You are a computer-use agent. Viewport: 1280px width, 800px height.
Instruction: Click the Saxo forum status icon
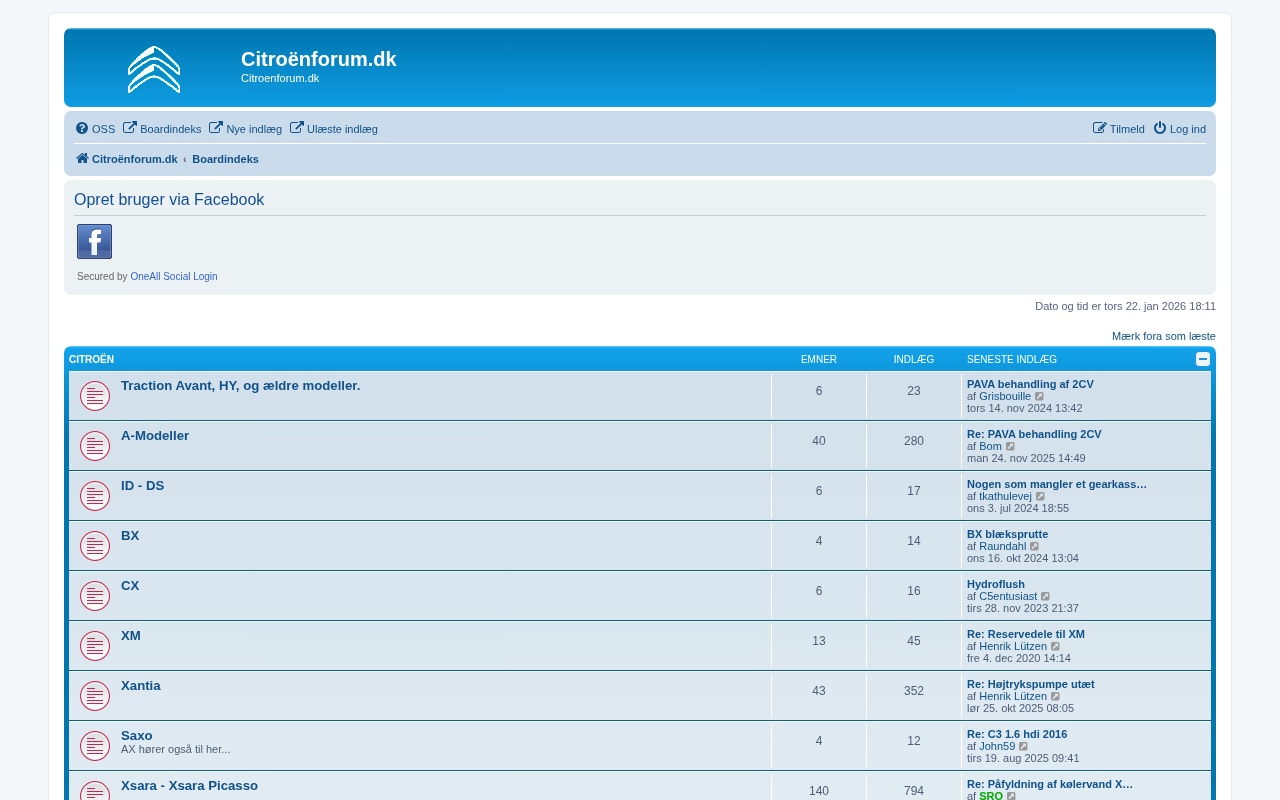[x=95, y=746]
